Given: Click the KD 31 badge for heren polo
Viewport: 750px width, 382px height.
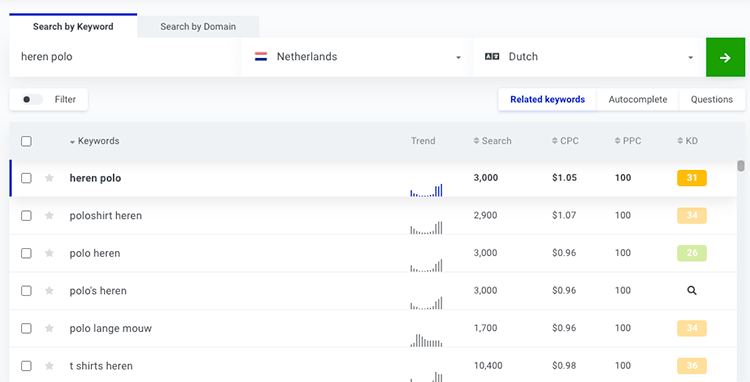Looking at the screenshot, I should click(692, 178).
